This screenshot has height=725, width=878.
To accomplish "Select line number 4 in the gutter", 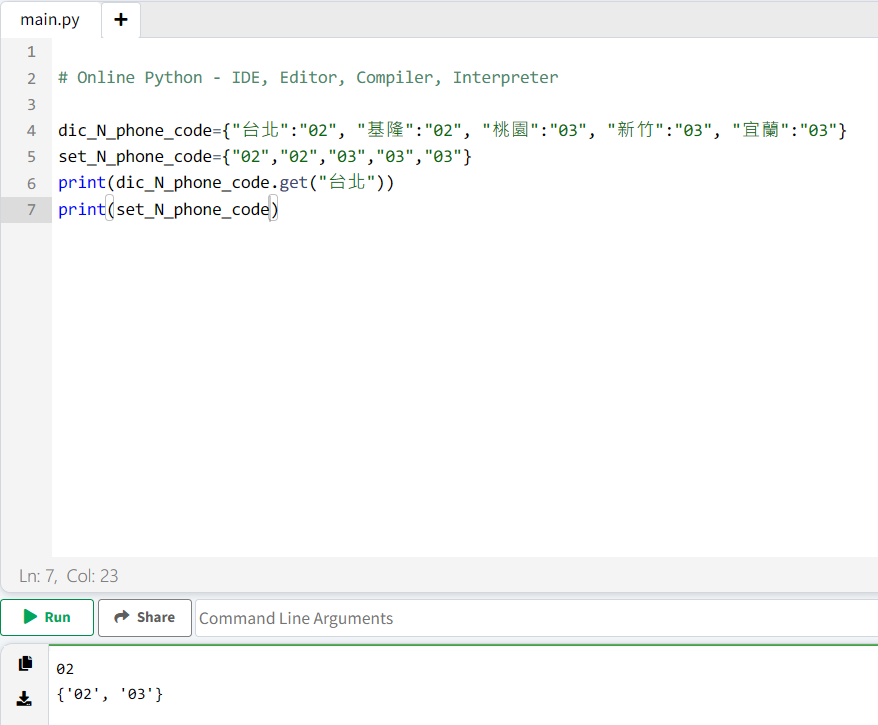I will (x=31, y=130).
